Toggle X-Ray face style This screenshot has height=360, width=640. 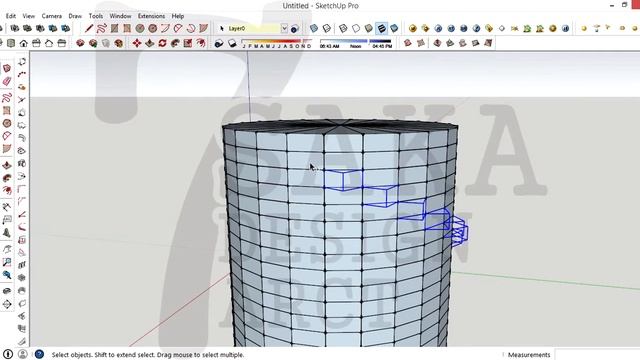(x=314, y=29)
